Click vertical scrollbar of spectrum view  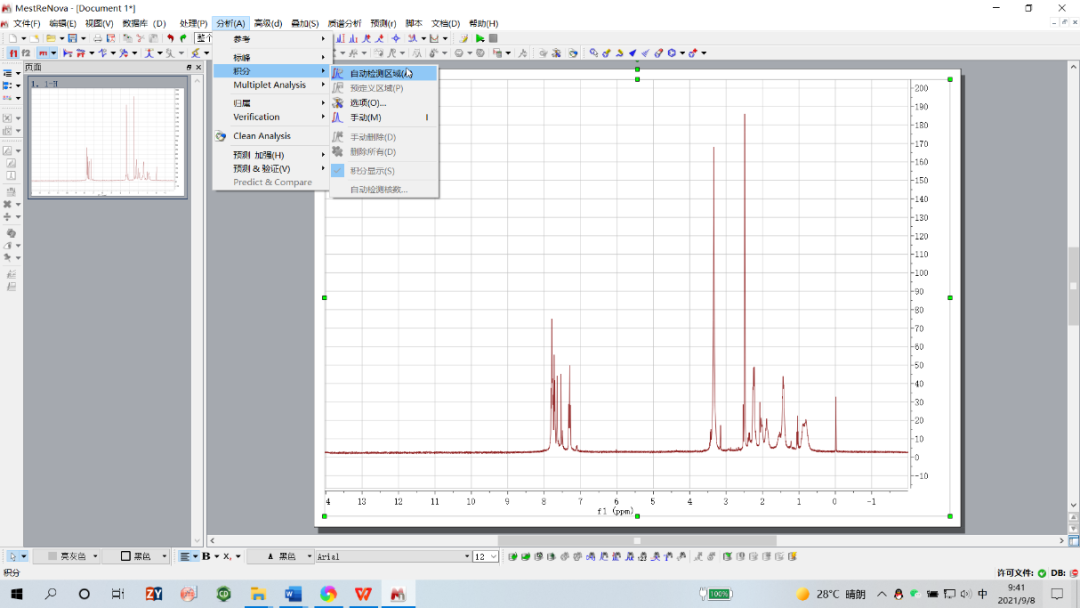[x=1073, y=286]
